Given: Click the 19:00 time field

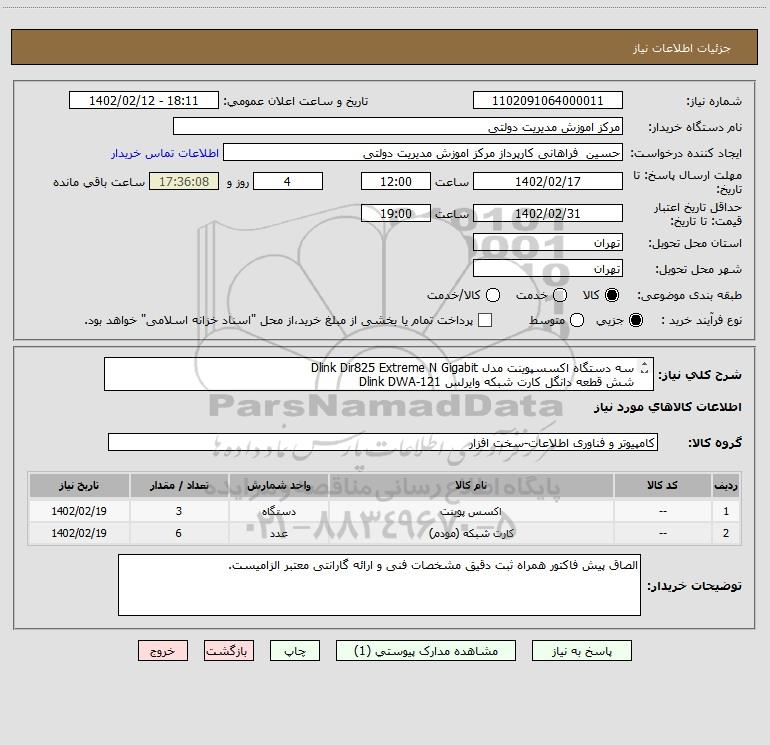Looking at the screenshot, I should 396,213.
